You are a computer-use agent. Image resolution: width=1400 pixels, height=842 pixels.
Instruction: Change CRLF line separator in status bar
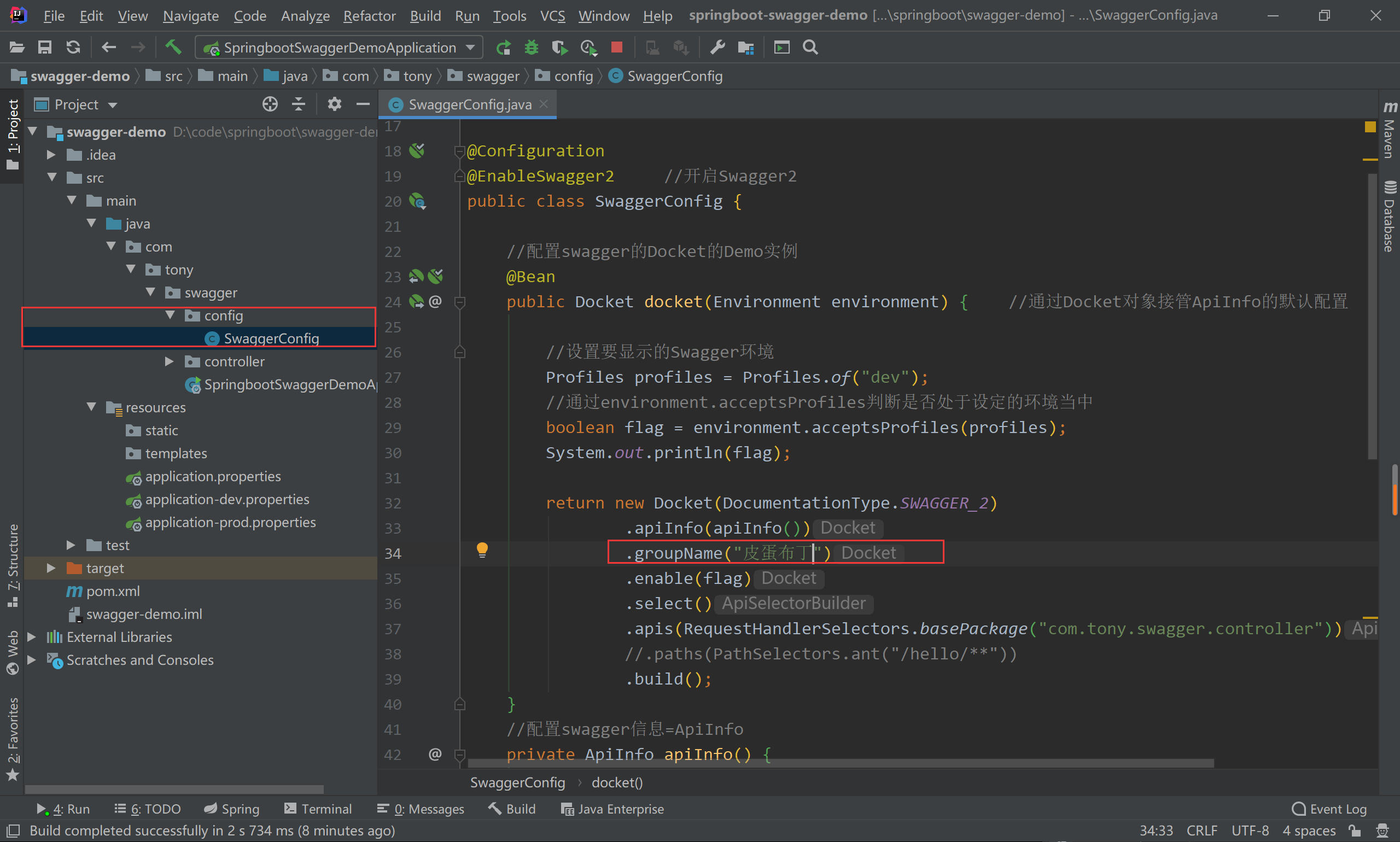(x=1202, y=831)
